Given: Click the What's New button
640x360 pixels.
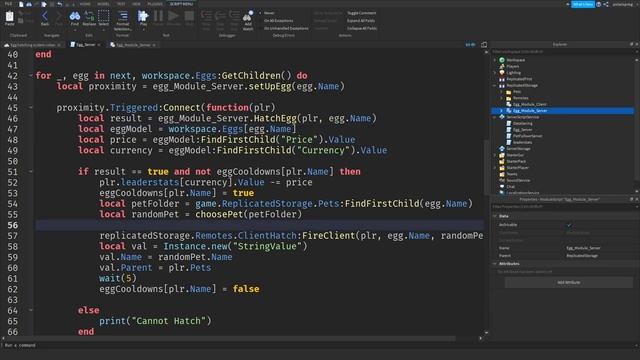Looking at the screenshot, I should click(x=582, y=4).
